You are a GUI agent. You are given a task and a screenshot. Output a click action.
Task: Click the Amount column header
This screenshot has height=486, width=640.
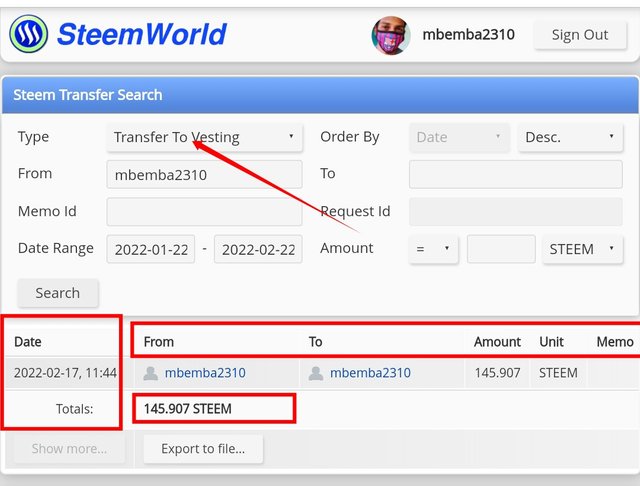click(x=497, y=342)
